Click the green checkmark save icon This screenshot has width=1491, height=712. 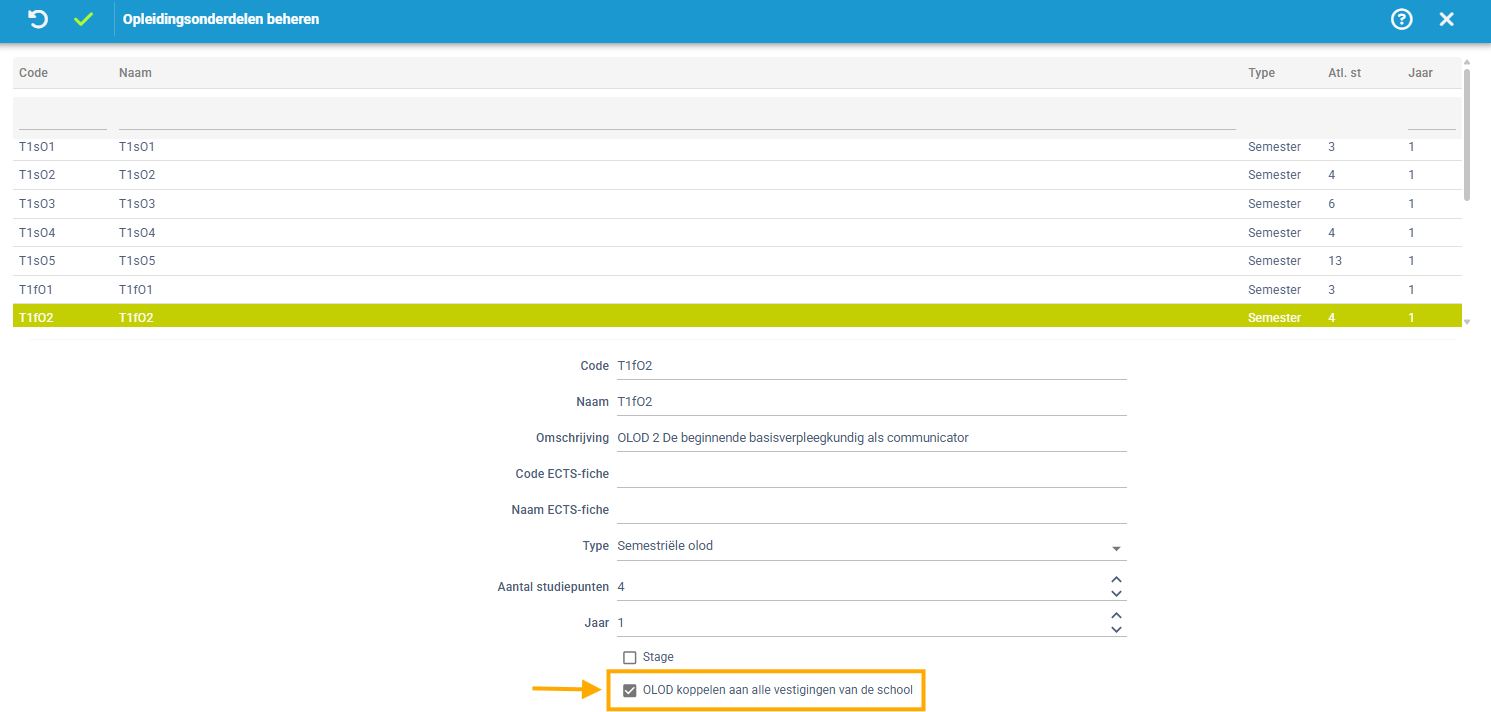pyautogui.click(x=83, y=19)
